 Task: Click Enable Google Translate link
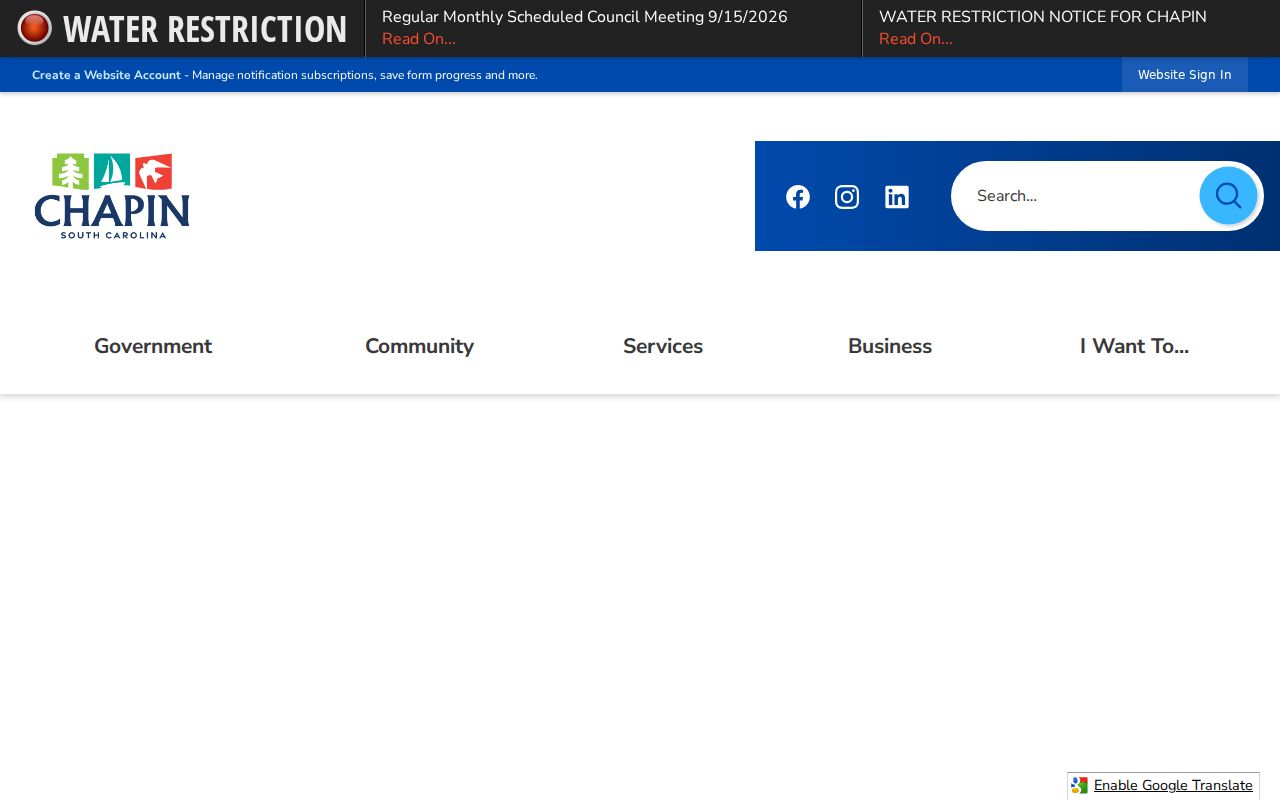pos(1173,786)
